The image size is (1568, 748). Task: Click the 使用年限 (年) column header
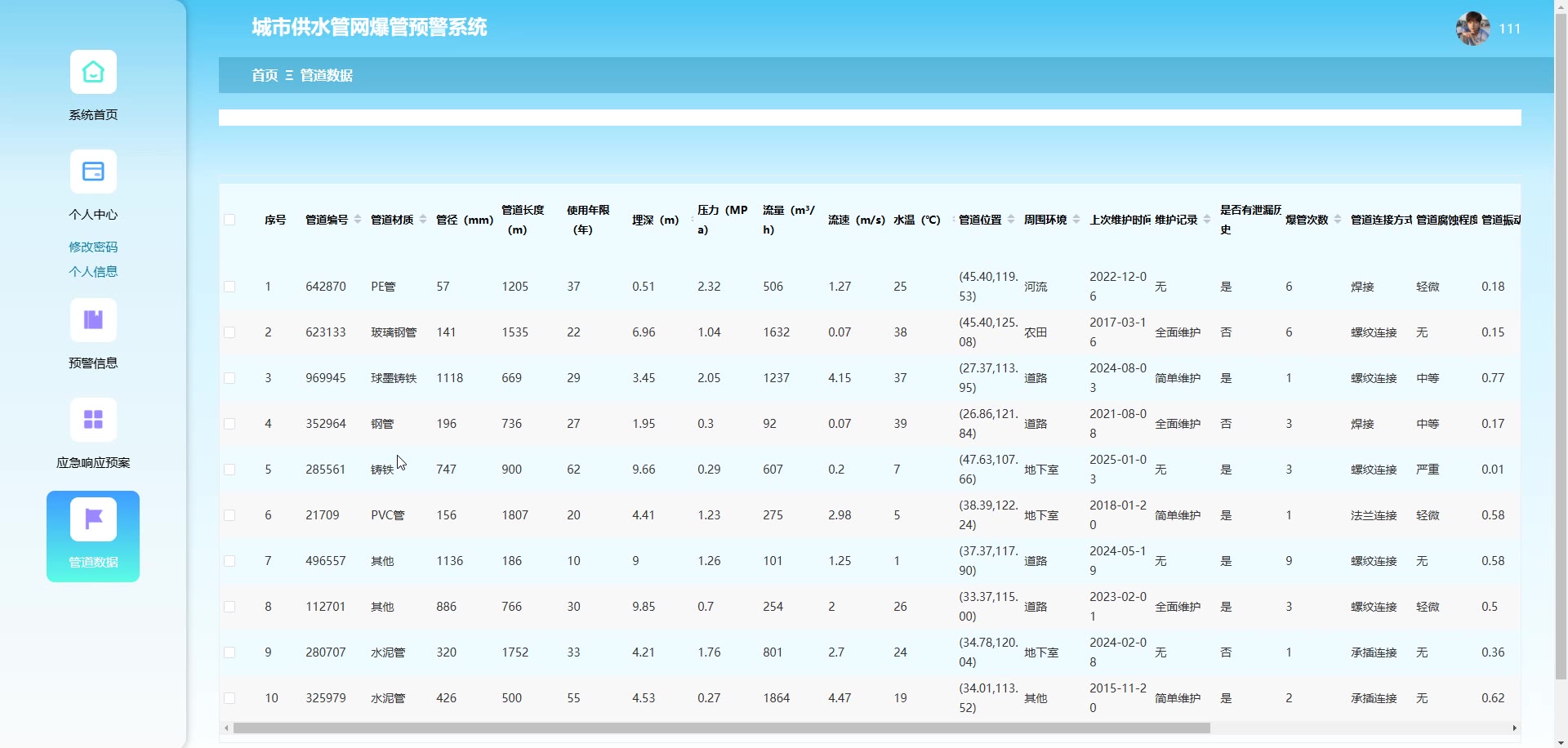point(588,220)
